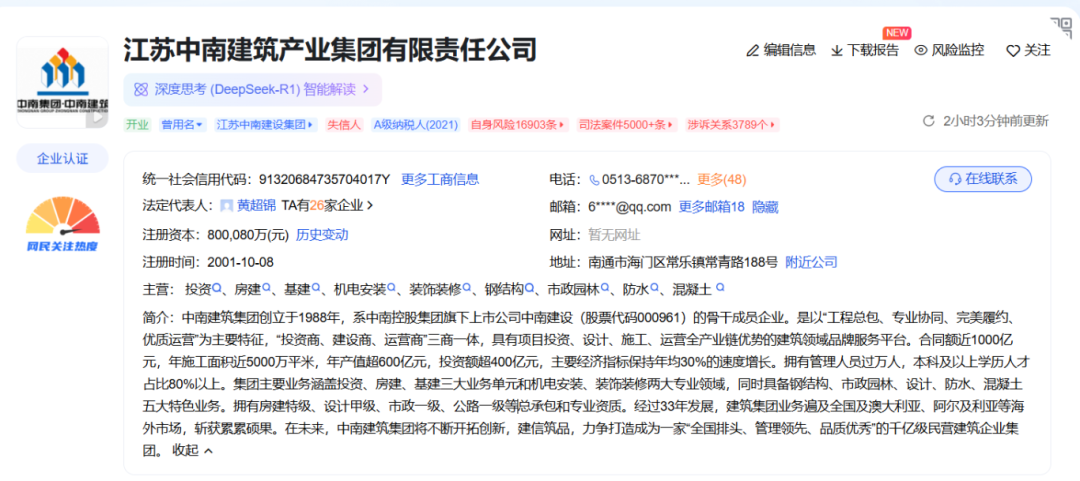Collapse the intro with 收起
The image size is (1080, 481).
[x=192, y=450]
